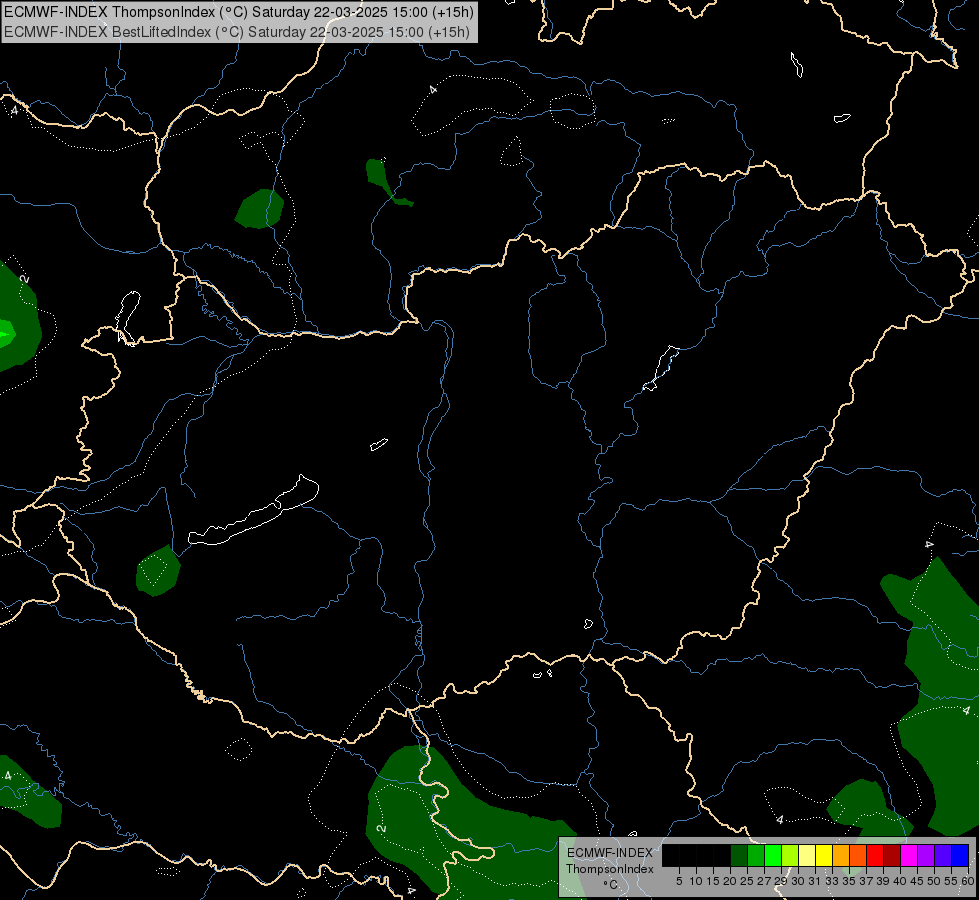Click the legend tick value 20

pos(730,881)
